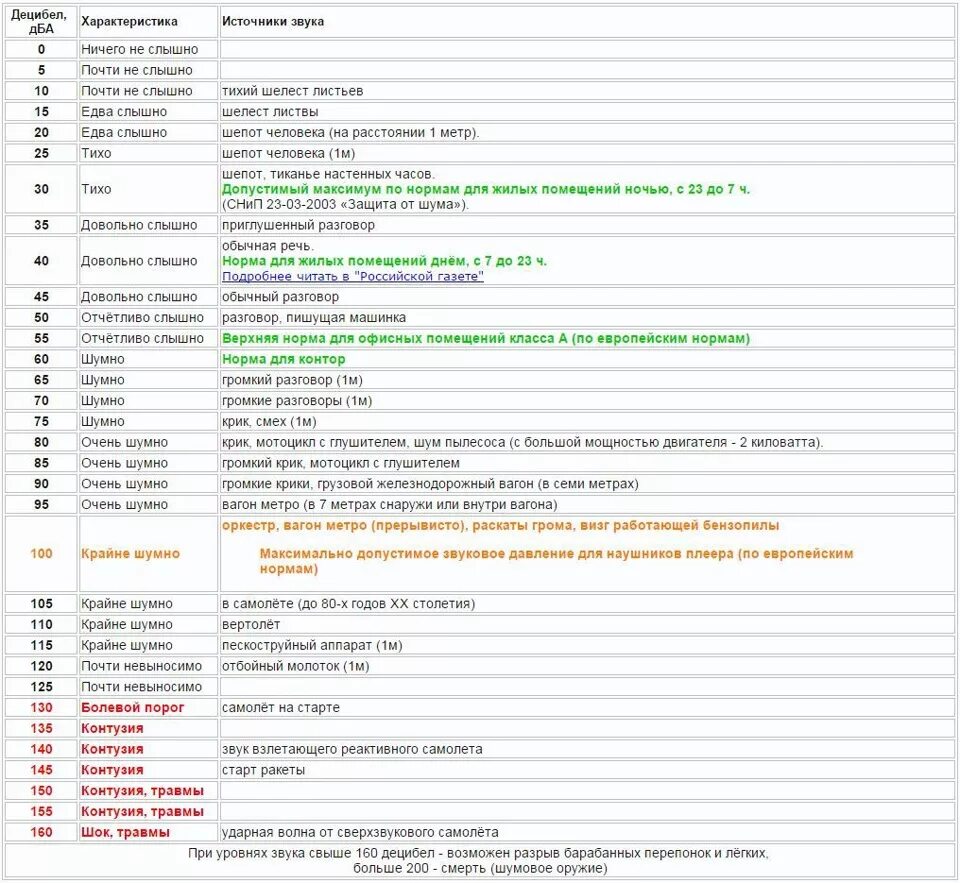Select the "Ничего не слышно" cell
Screen dimensions: 960x883
(x=148, y=49)
